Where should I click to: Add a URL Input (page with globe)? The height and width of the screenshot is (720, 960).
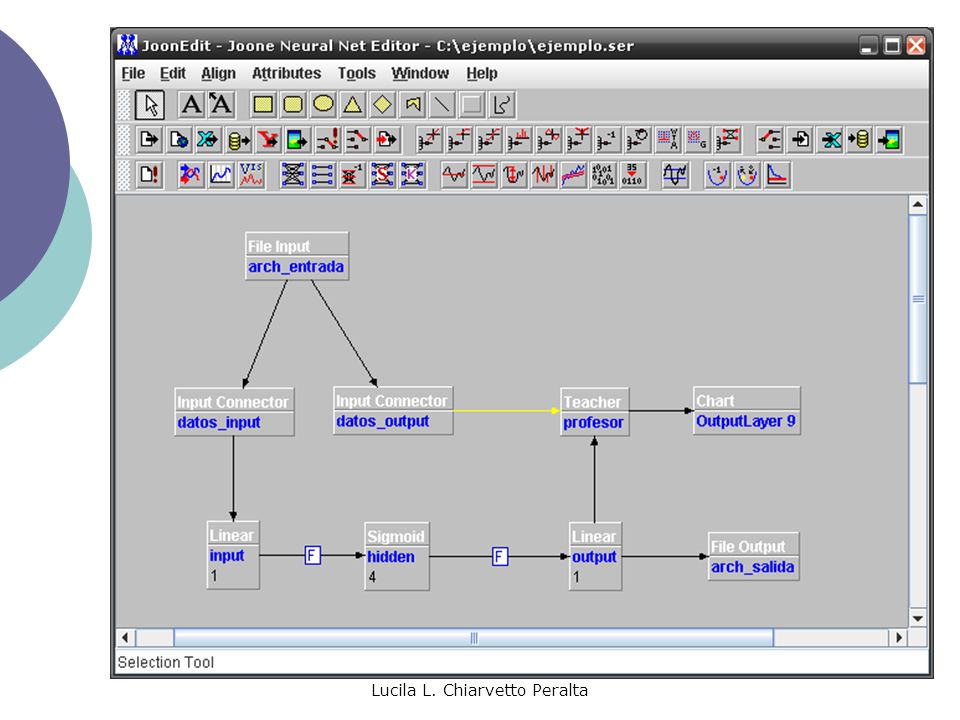point(179,140)
